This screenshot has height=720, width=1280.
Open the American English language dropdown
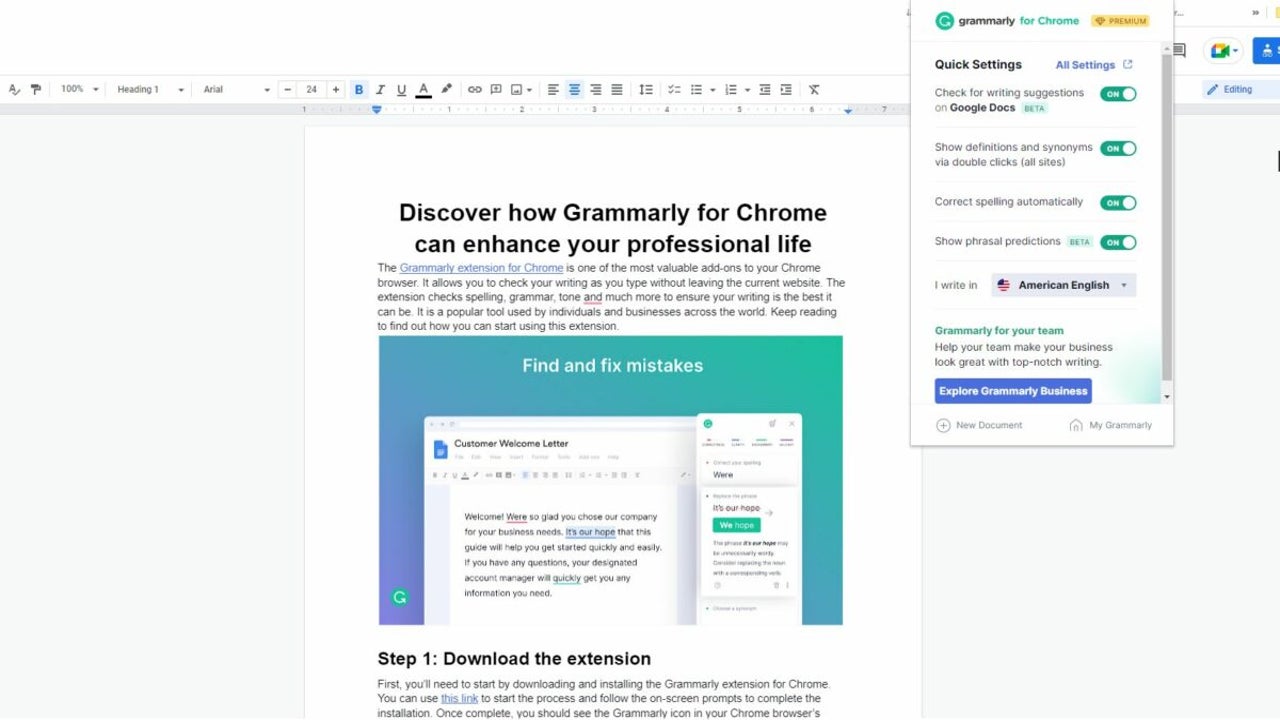coord(1064,285)
